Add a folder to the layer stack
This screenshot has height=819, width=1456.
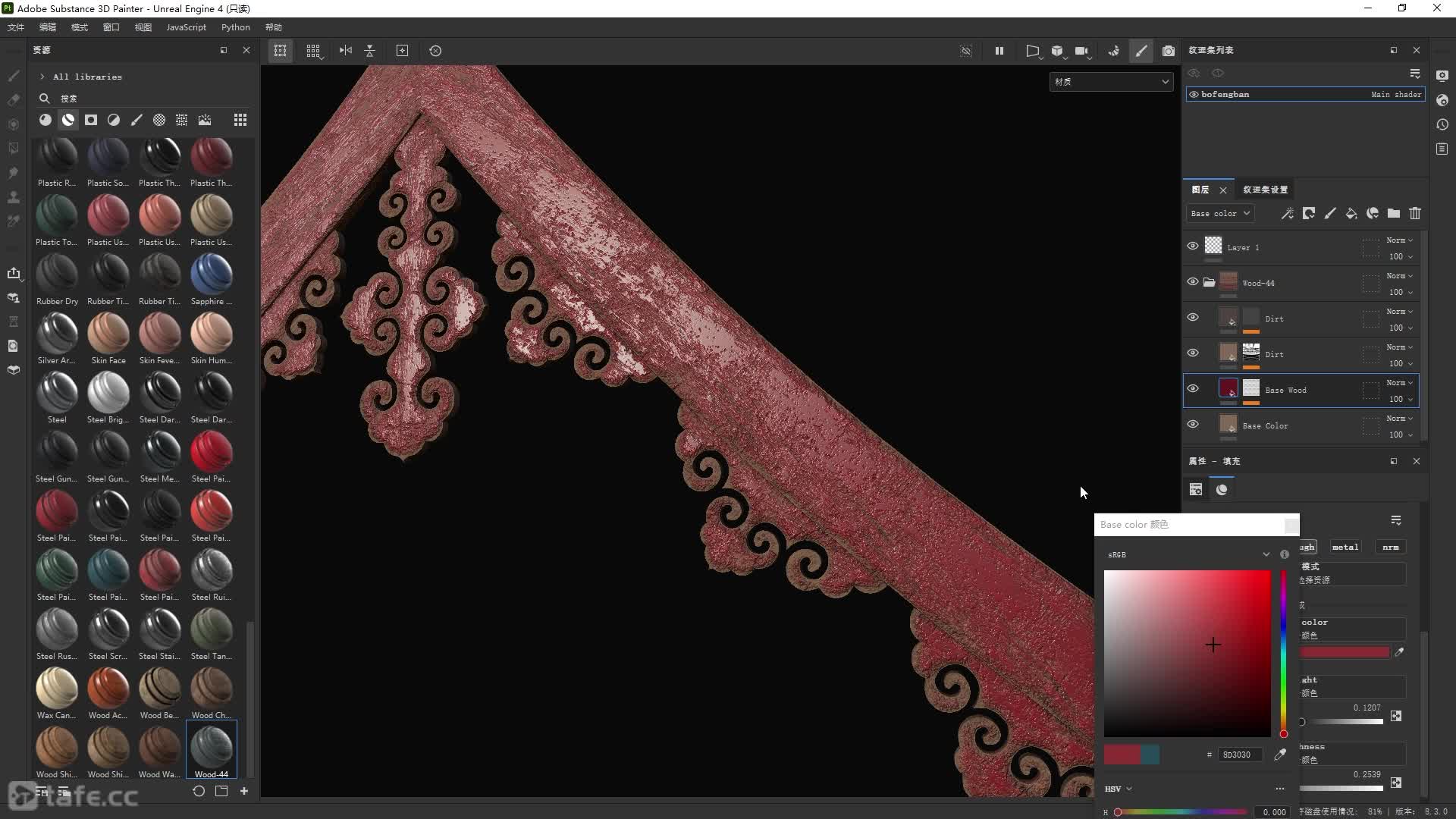(x=1394, y=214)
